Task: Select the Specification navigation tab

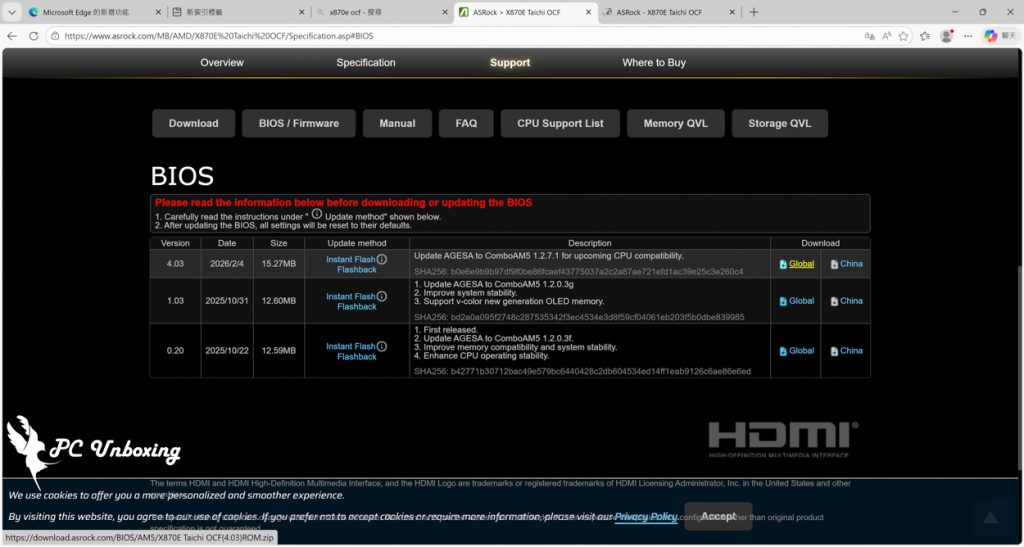Action: click(x=366, y=63)
